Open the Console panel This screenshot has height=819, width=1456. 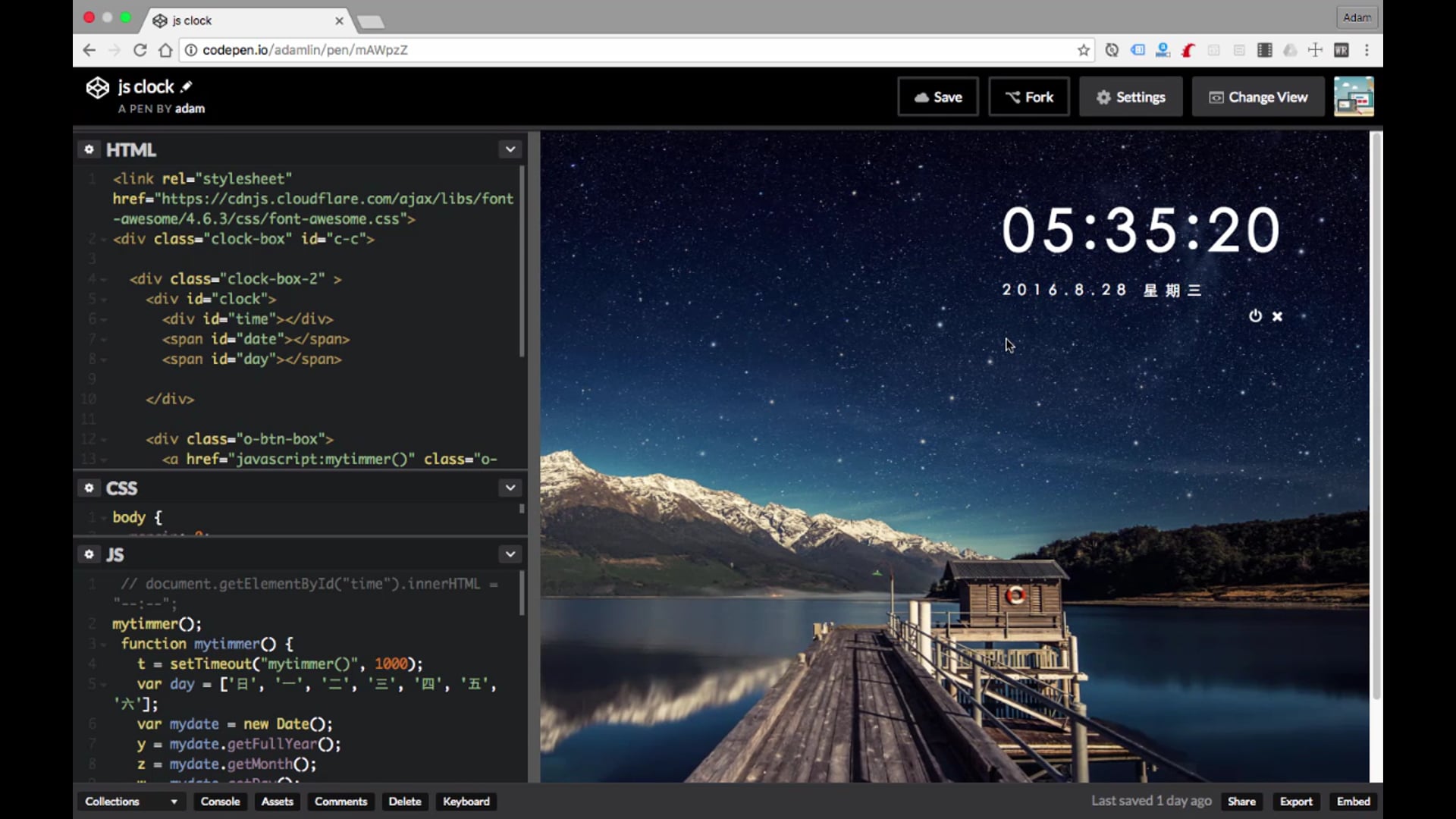(220, 802)
